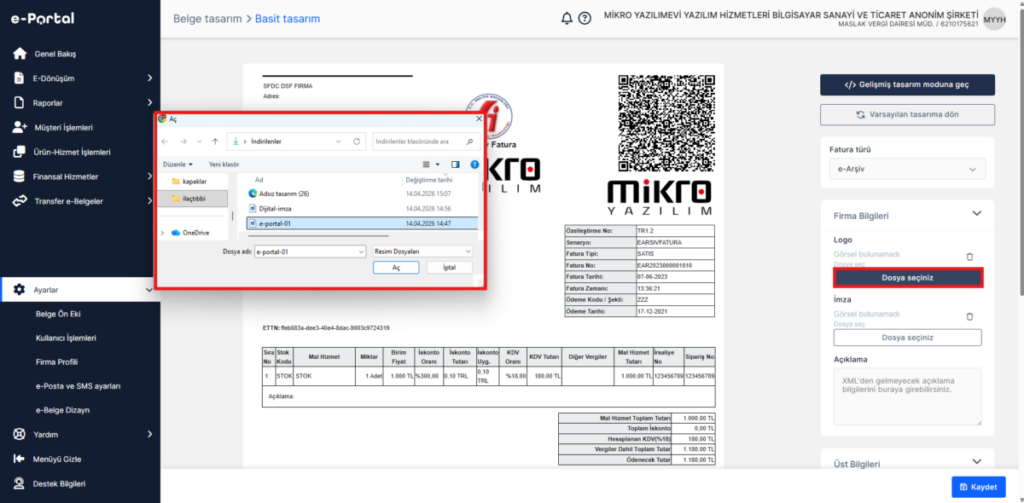
Task: Click the Müşteri İşlemleri person icon
Action: pos(20,127)
